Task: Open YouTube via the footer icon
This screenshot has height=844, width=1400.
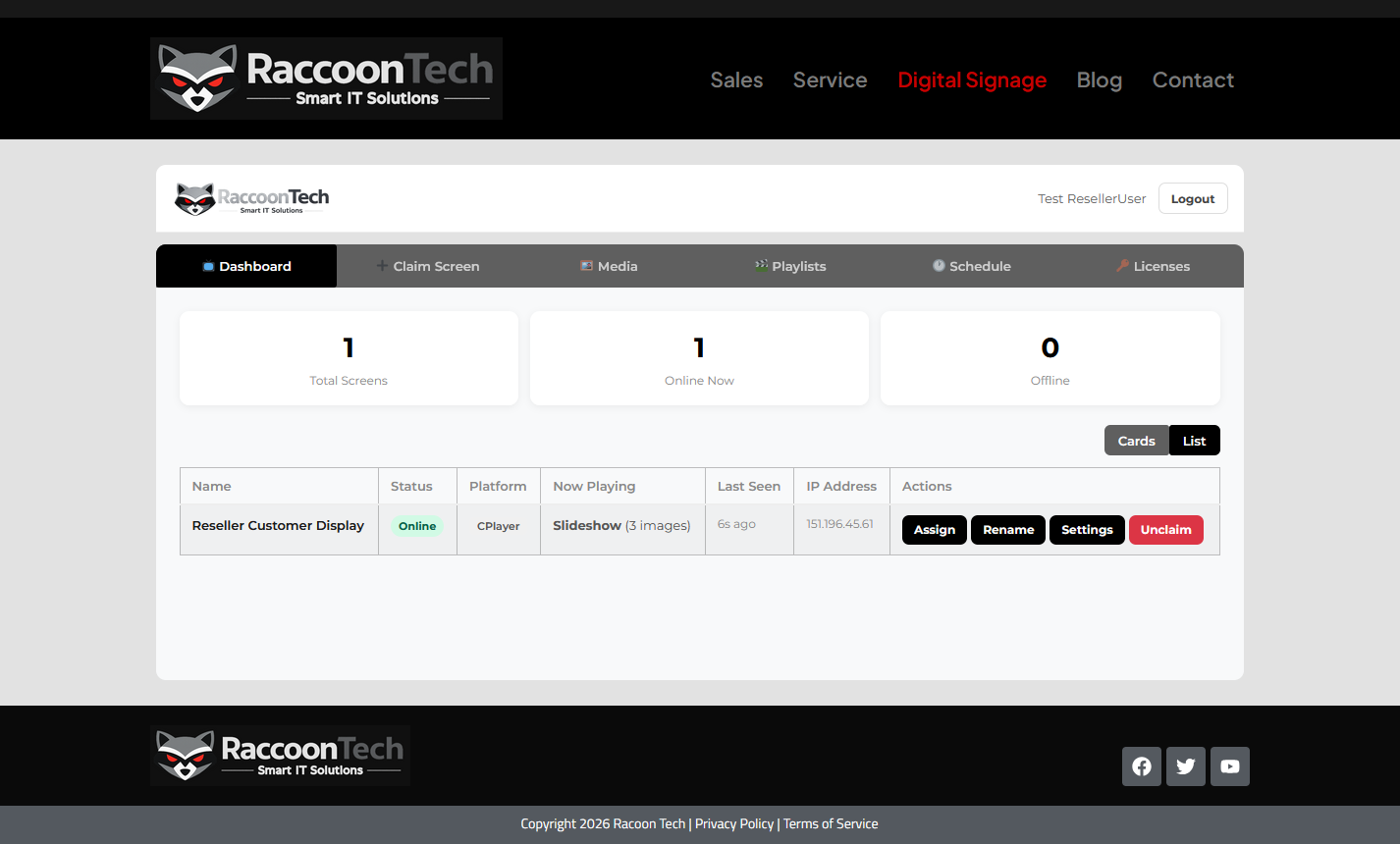Action: pyautogui.click(x=1229, y=766)
